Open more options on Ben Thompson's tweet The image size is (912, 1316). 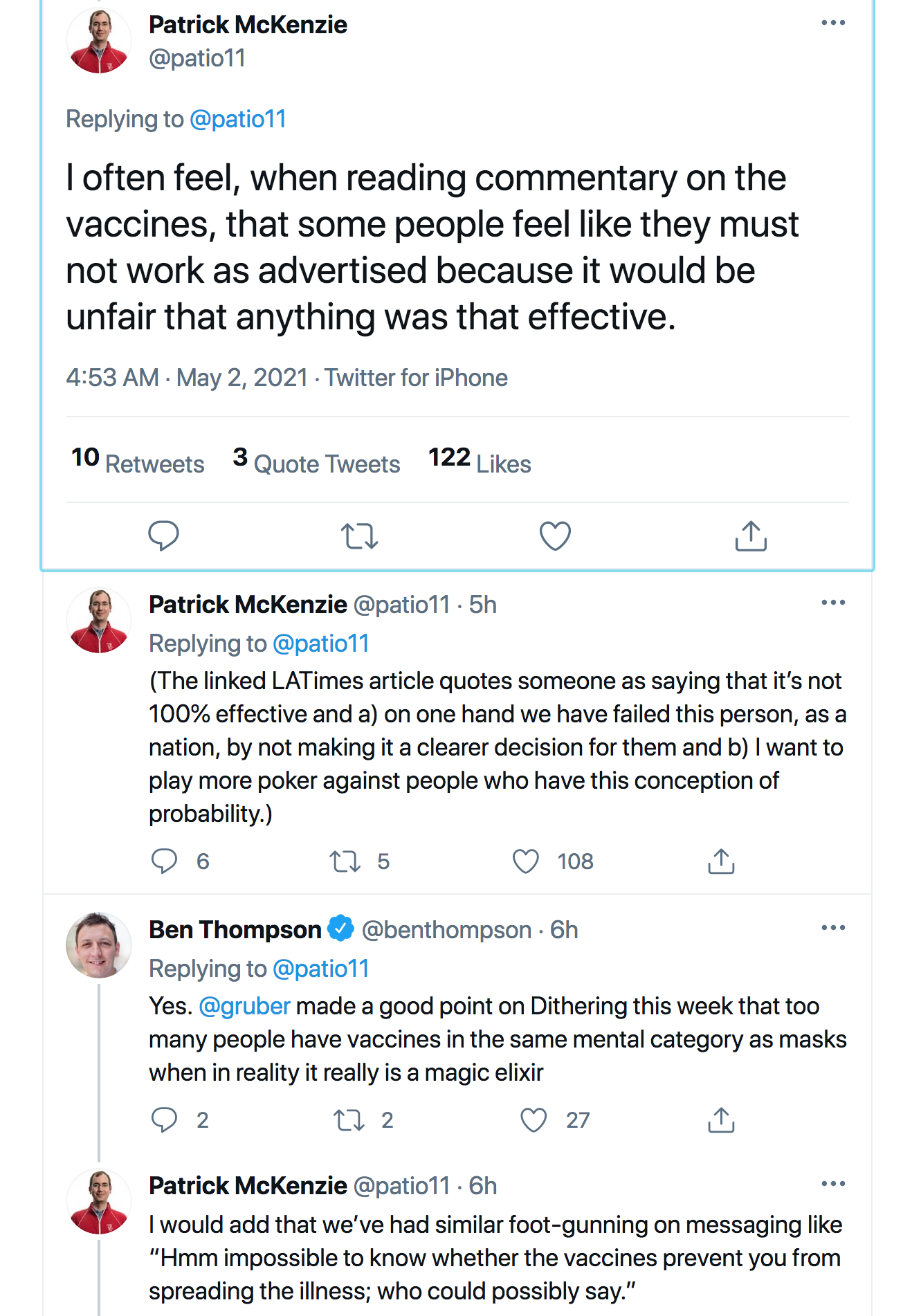coord(833,928)
